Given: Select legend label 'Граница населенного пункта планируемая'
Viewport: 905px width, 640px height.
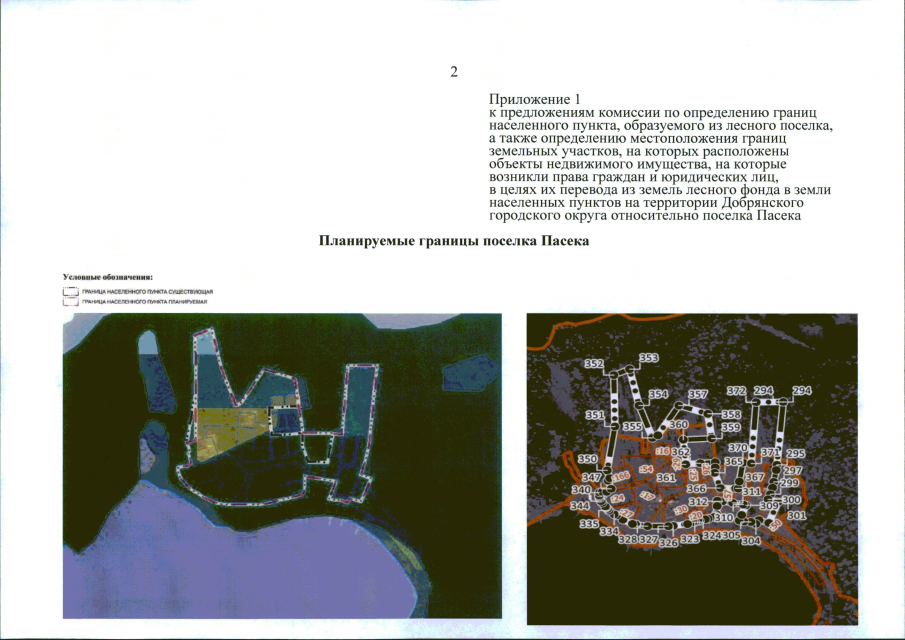Looking at the screenshot, I should [144, 302].
